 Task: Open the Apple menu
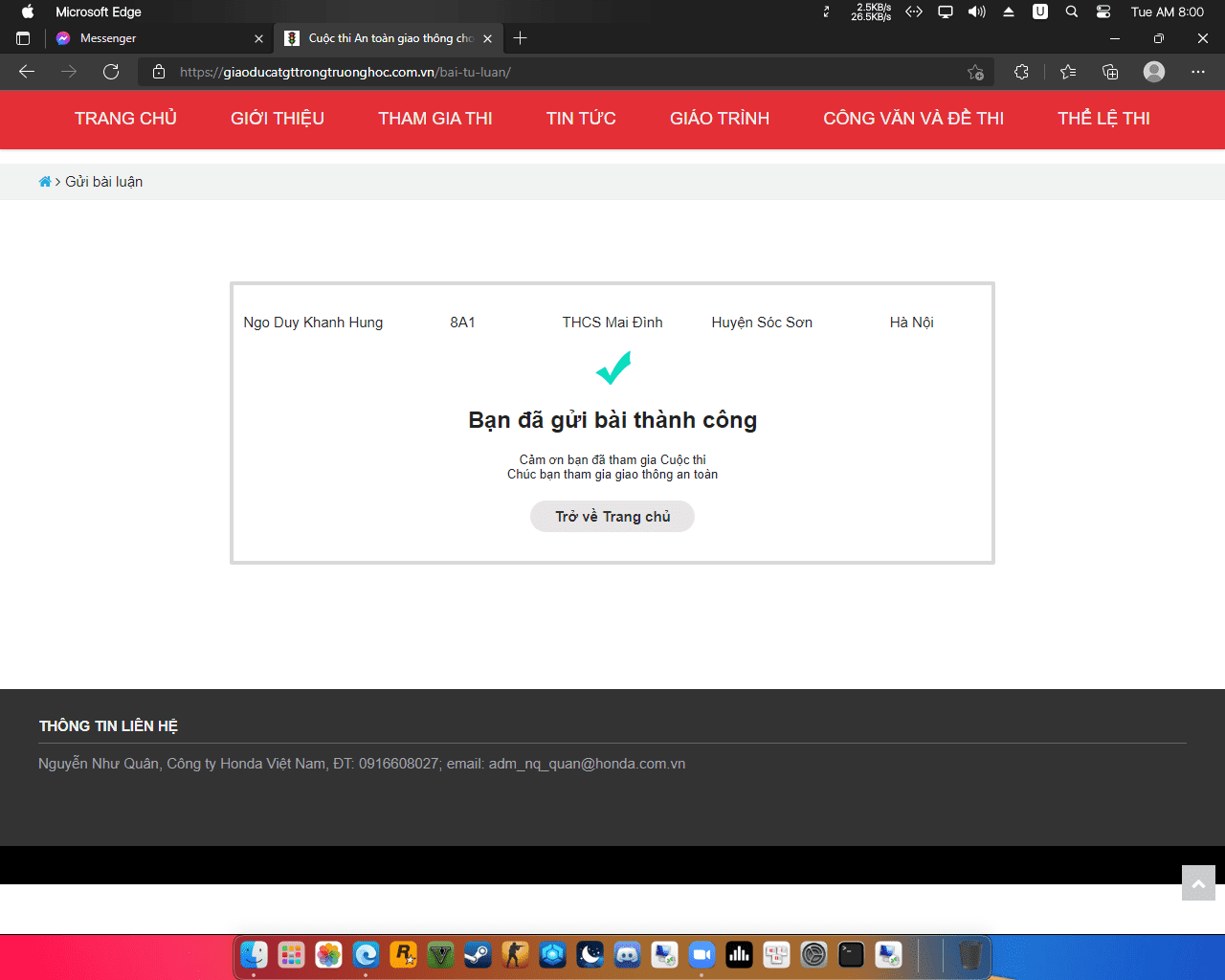pos(28,11)
